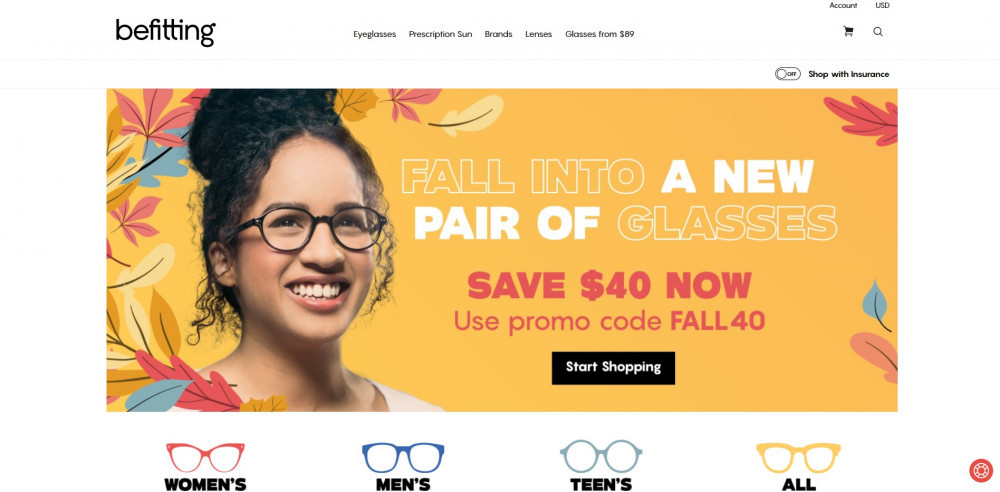
Task: Toggle the Shop with Insurance switch
Action: click(788, 74)
